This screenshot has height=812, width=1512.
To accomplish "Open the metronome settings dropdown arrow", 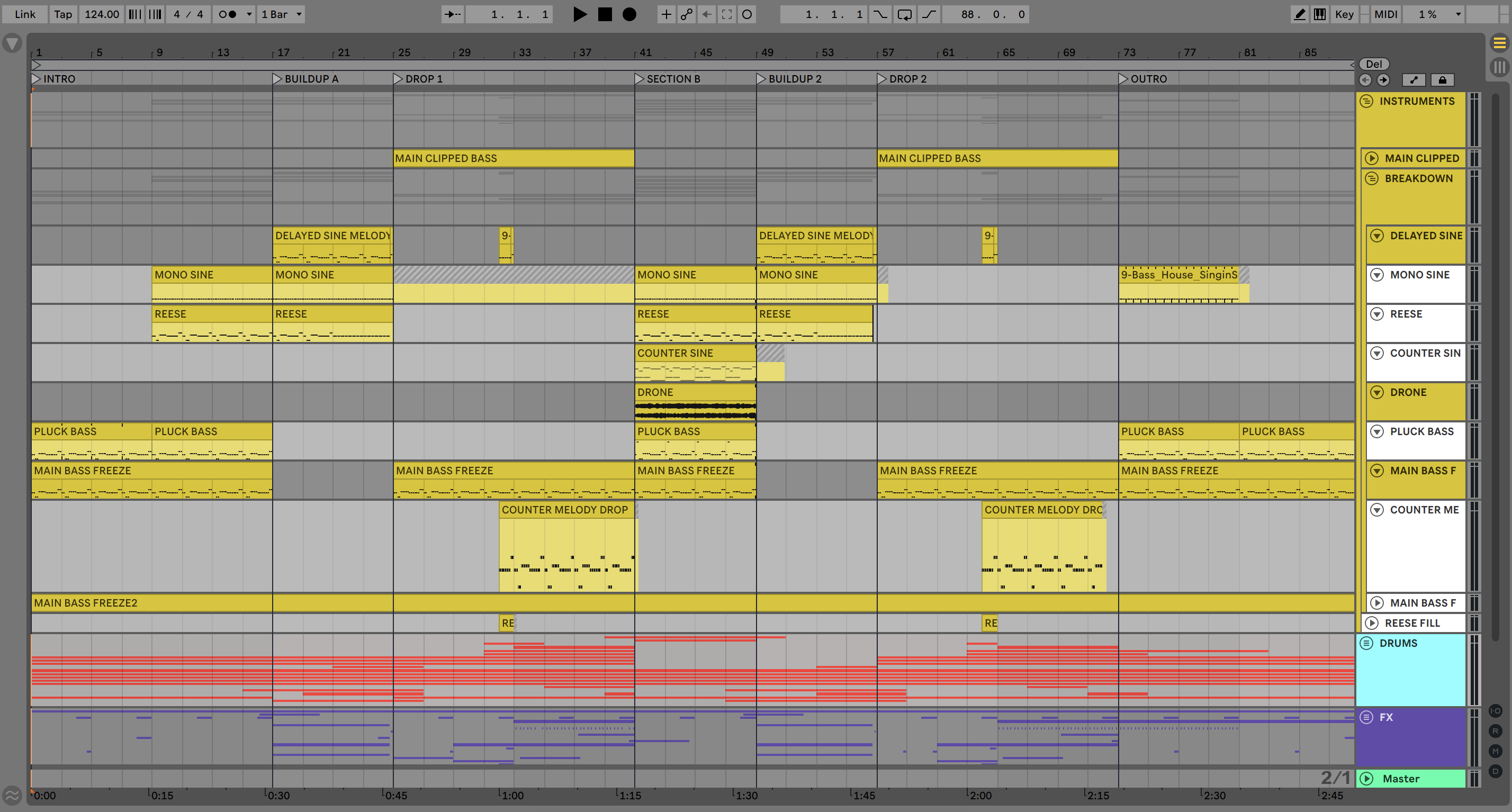I will tap(249, 14).
